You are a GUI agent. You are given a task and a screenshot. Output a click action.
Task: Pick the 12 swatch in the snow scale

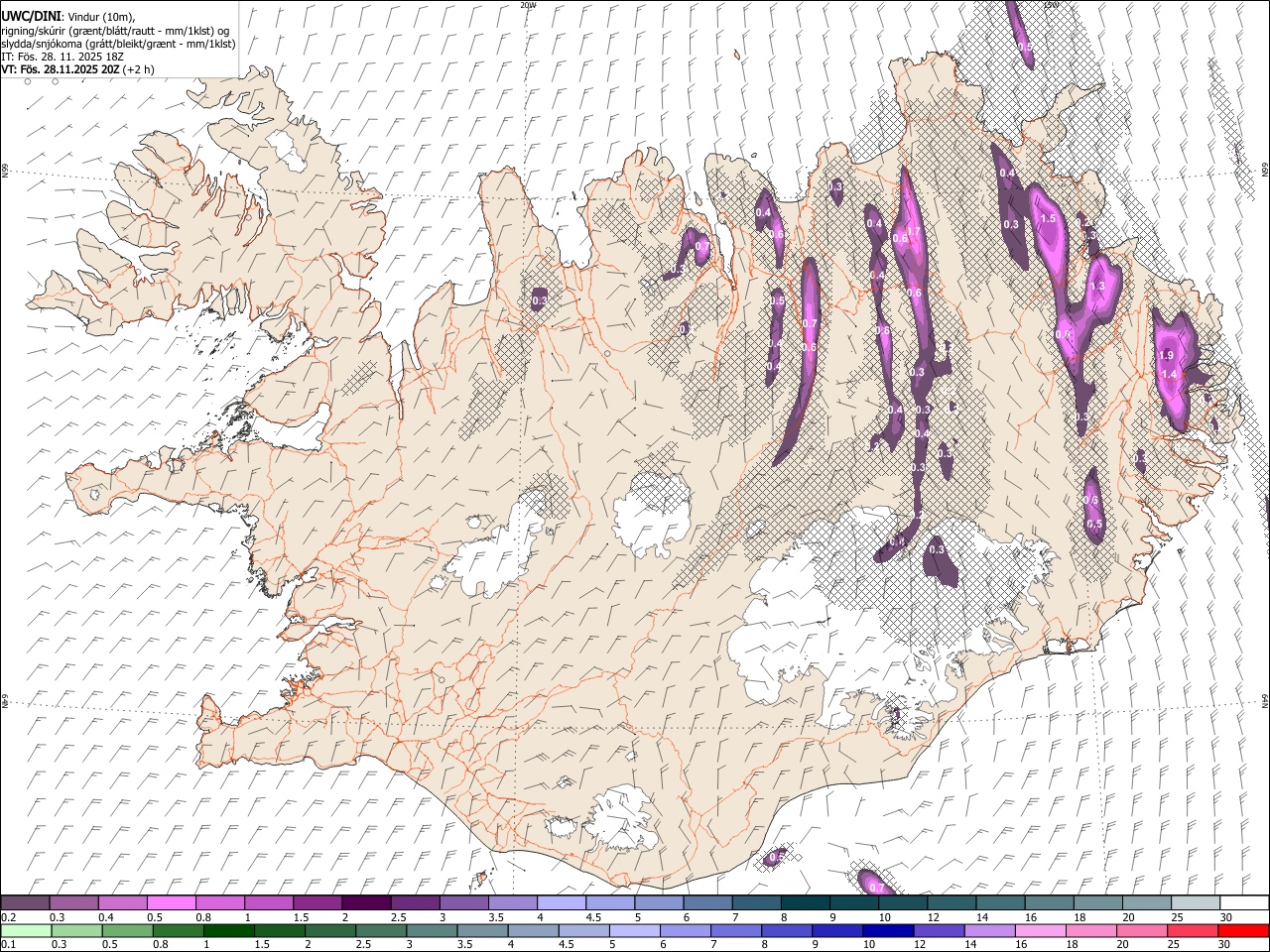pos(951,903)
